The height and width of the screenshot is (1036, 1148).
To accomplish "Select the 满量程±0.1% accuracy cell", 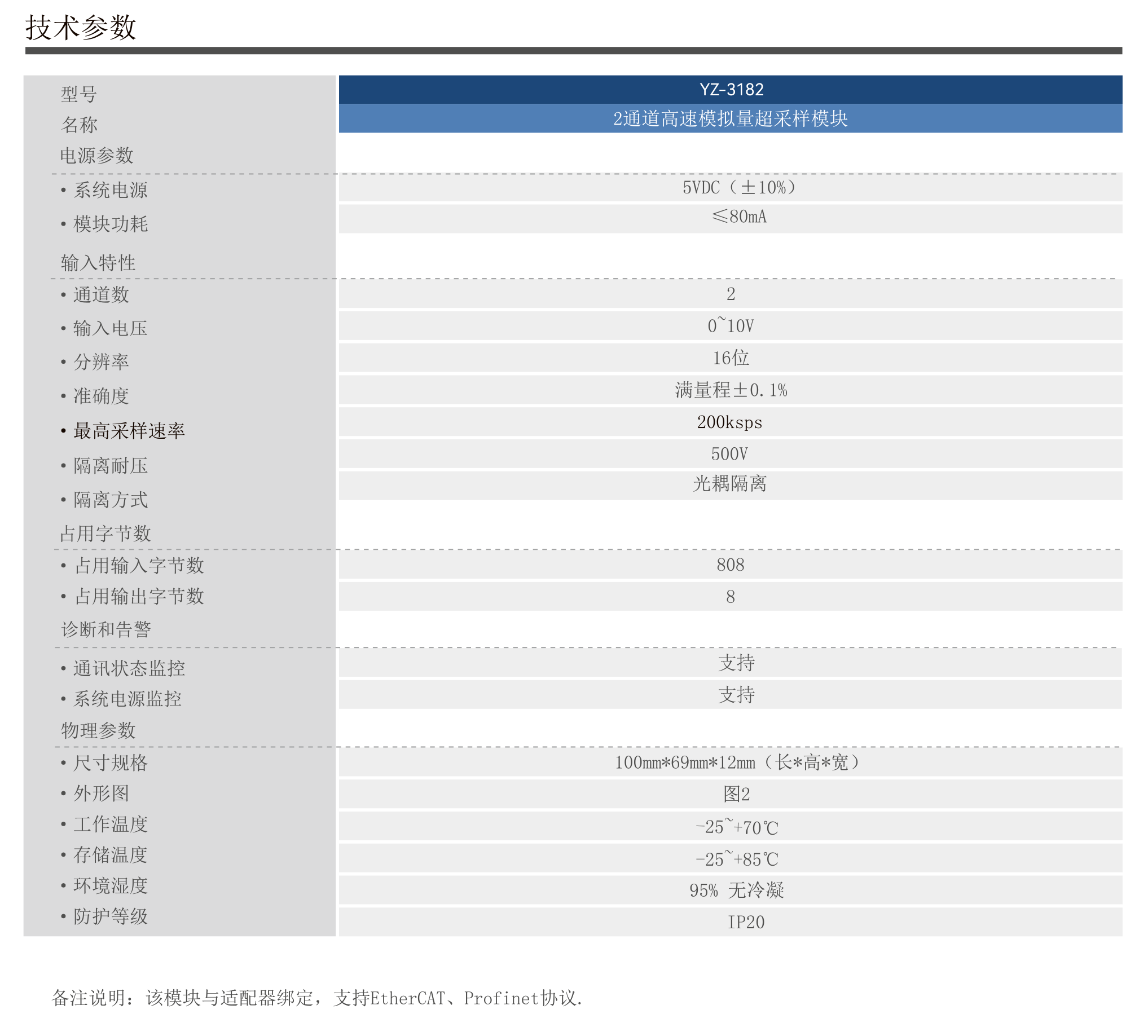I will (731, 390).
